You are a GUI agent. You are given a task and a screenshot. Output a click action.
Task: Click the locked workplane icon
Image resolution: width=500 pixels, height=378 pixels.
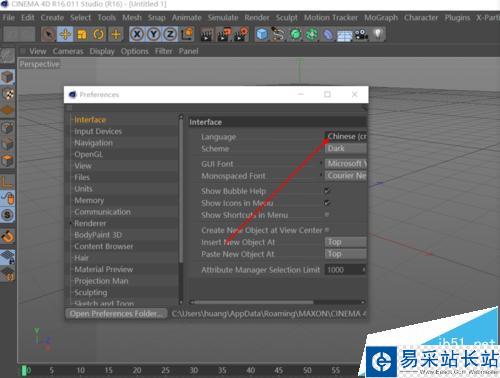tap(7, 257)
